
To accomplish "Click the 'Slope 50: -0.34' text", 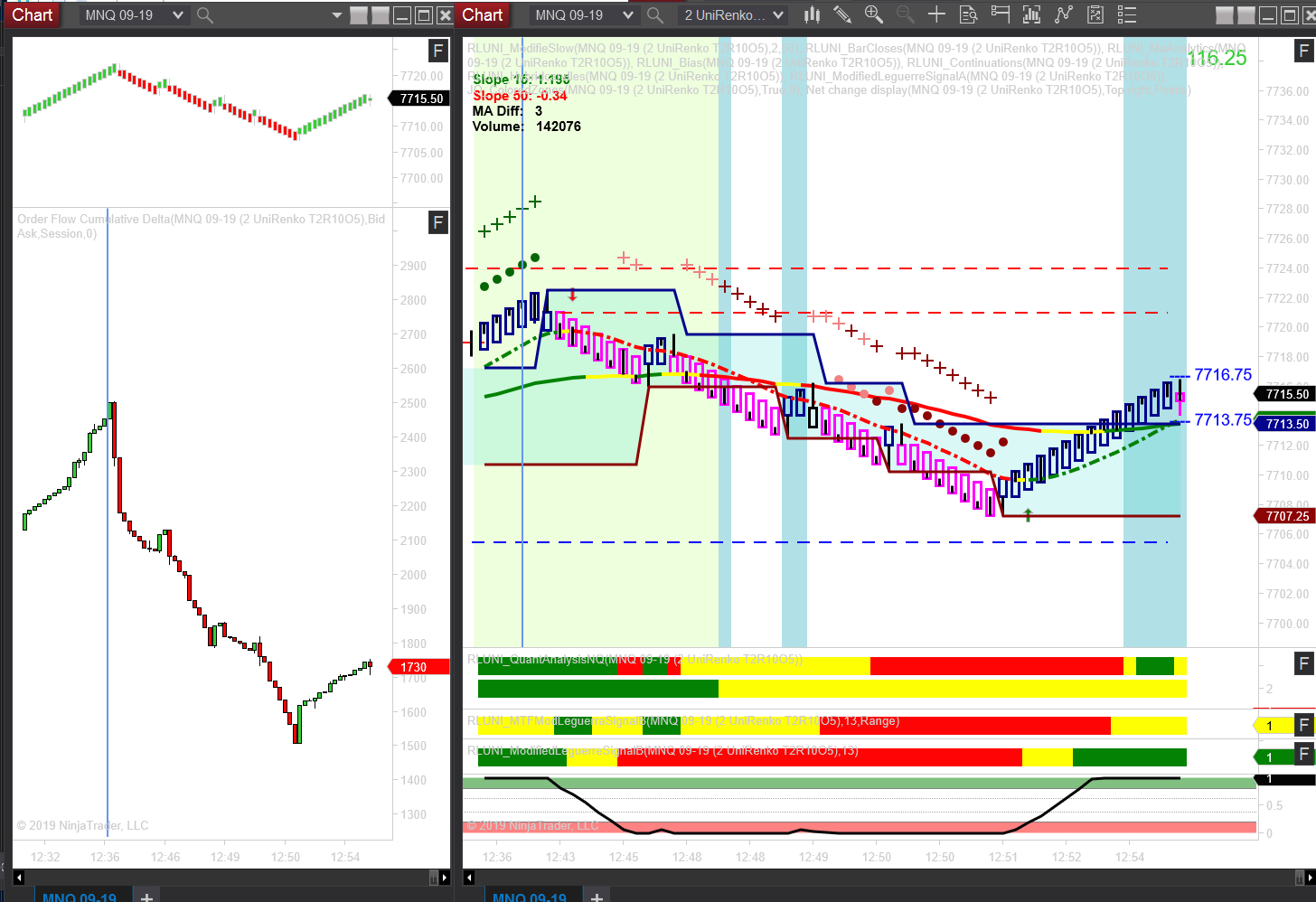I will [520, 96].
